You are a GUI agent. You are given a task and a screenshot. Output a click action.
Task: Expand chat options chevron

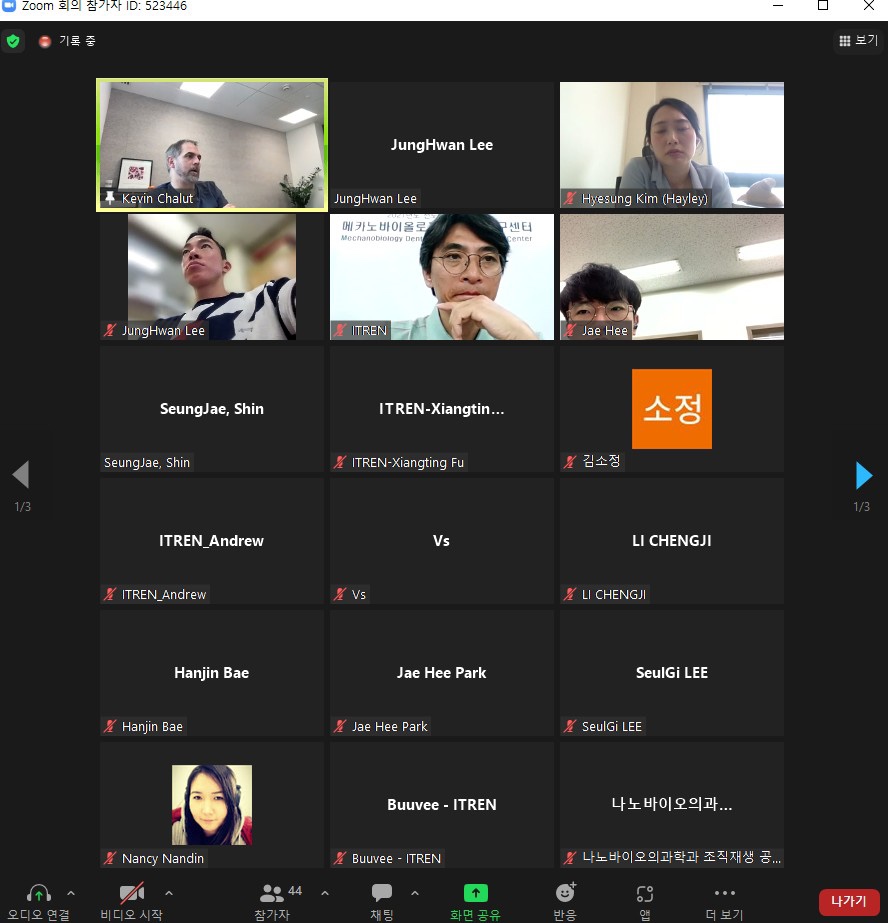click(415, 892)
